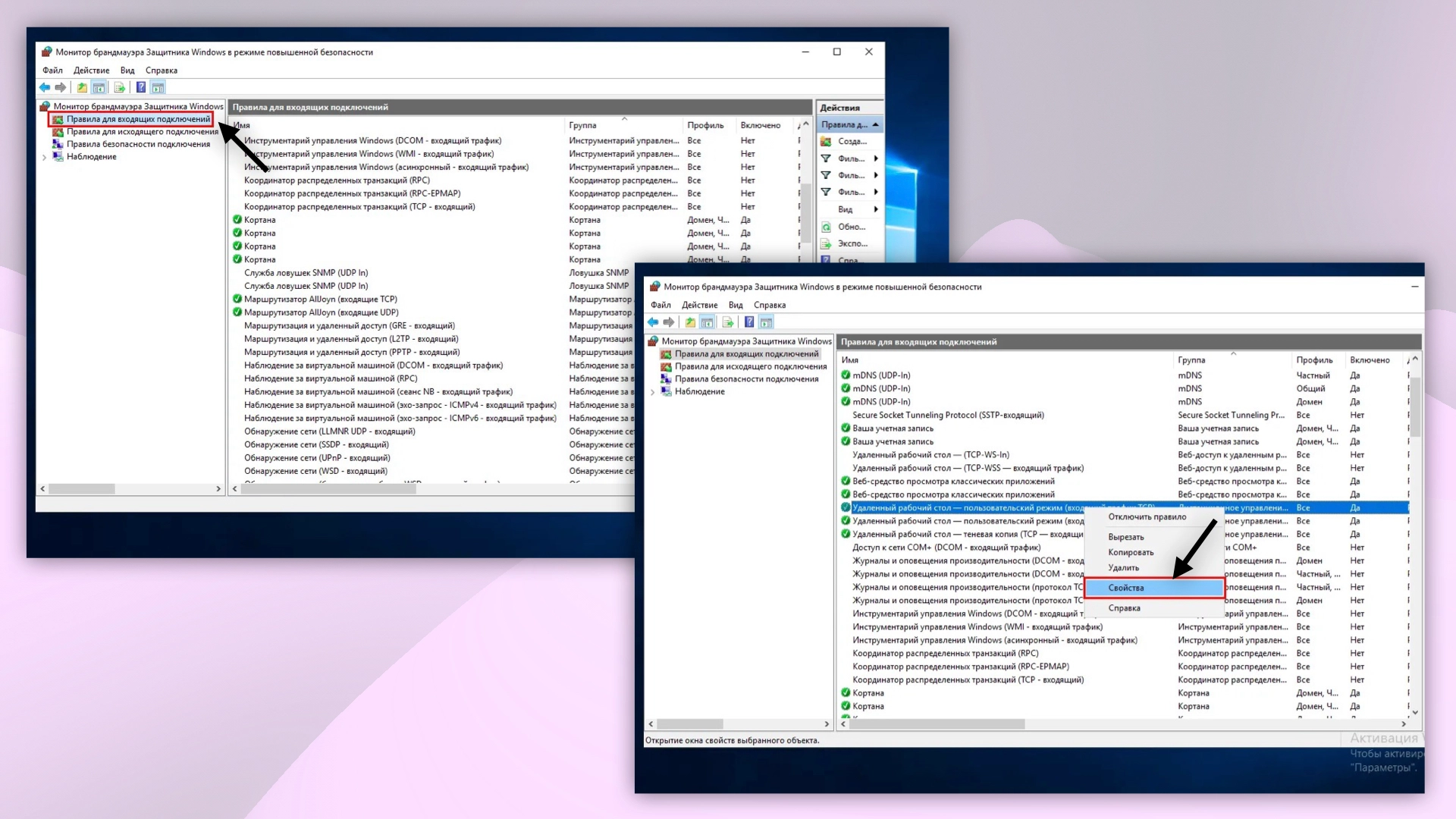Click Help question-mark icon in front window toolbar

[749, 322]
